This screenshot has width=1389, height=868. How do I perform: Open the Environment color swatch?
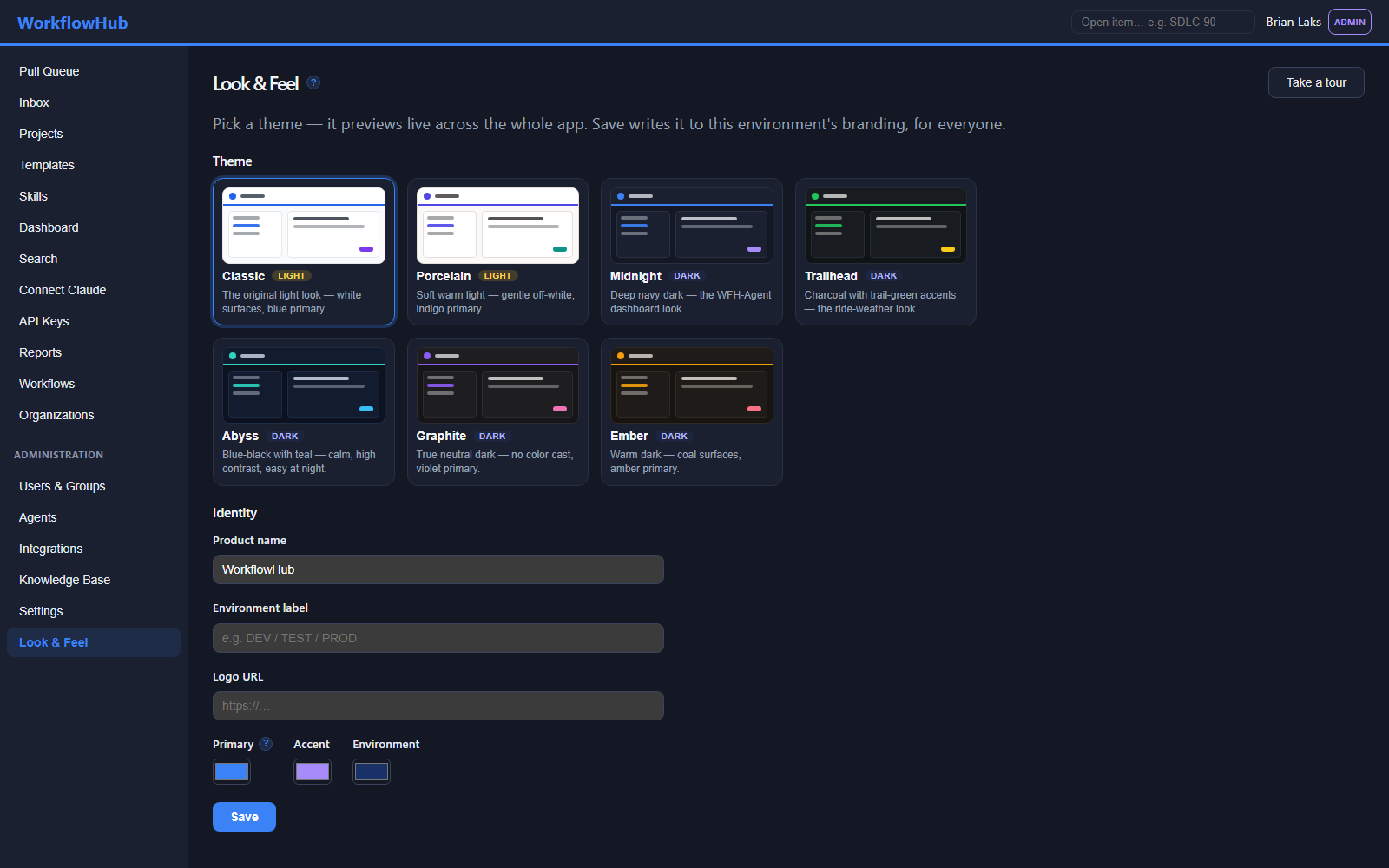pyautogui.click(x=372, y=772)
